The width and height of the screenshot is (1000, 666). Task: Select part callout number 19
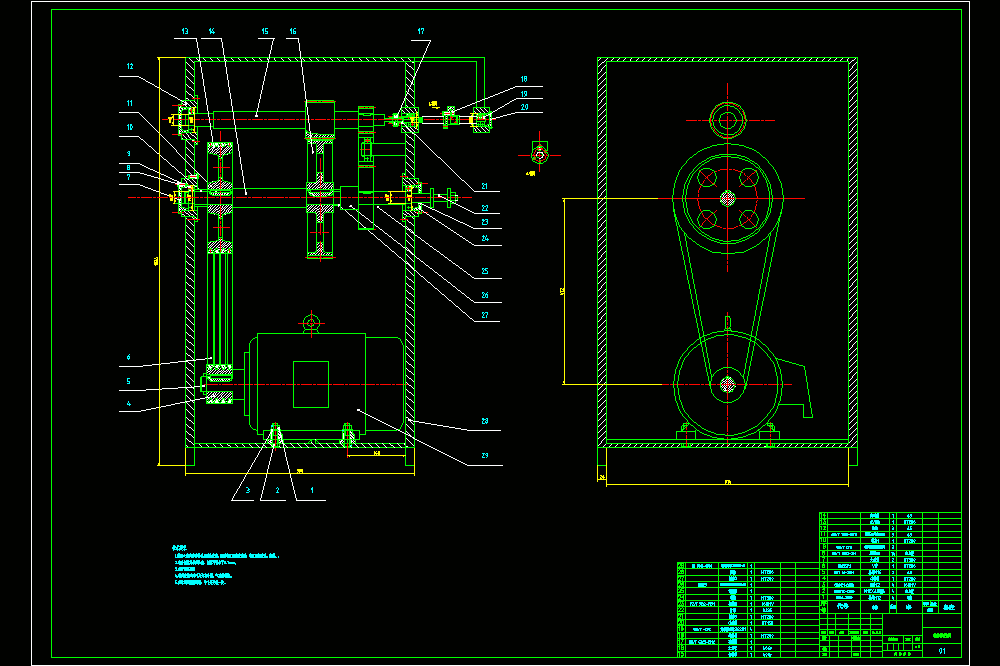524,94
